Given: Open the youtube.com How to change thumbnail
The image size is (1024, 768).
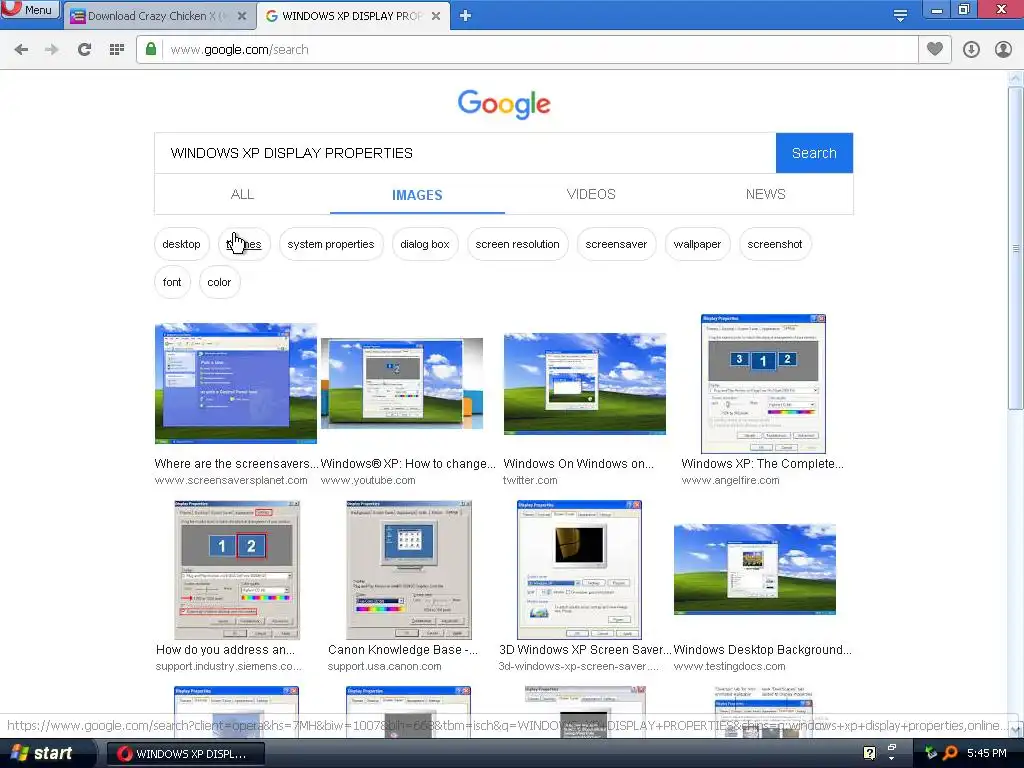Looking at the screenshot, I should point(402,383).
